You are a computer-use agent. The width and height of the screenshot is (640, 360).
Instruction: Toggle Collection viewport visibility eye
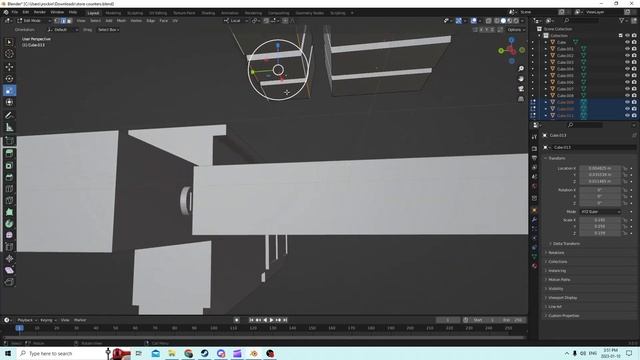627,36
